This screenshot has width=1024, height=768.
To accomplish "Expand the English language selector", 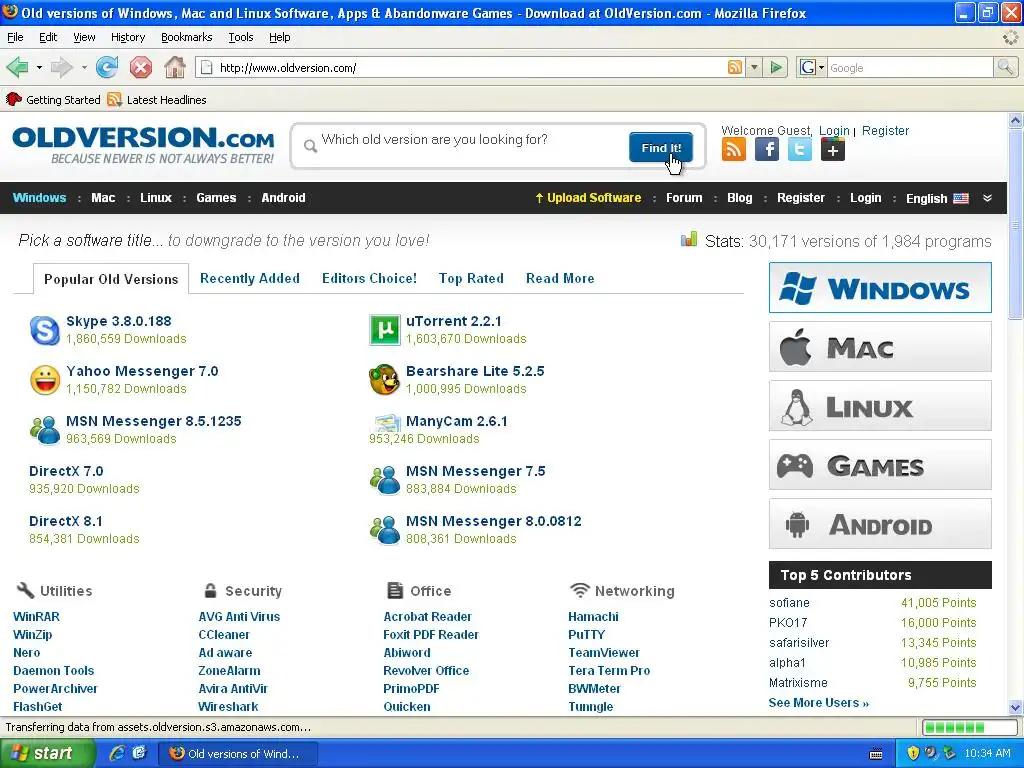I will click(x=936, y=199).
